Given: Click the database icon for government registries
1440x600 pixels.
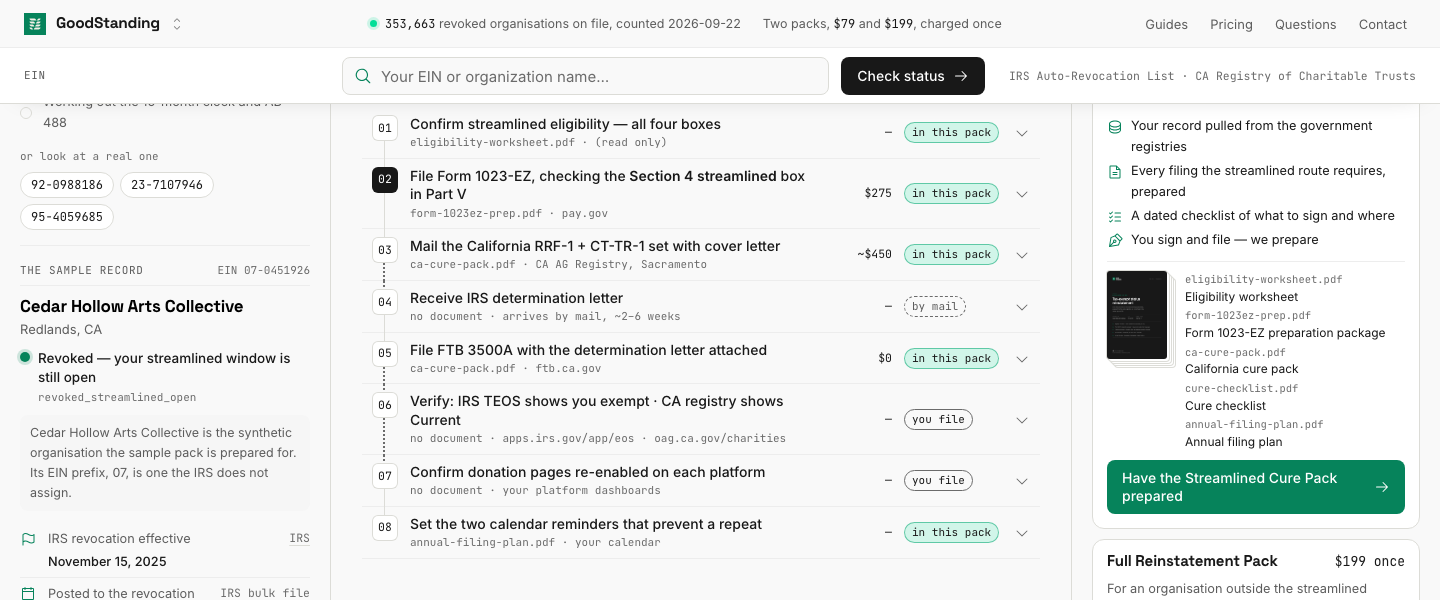Looking at the screenshot, I should point(1115,127).
